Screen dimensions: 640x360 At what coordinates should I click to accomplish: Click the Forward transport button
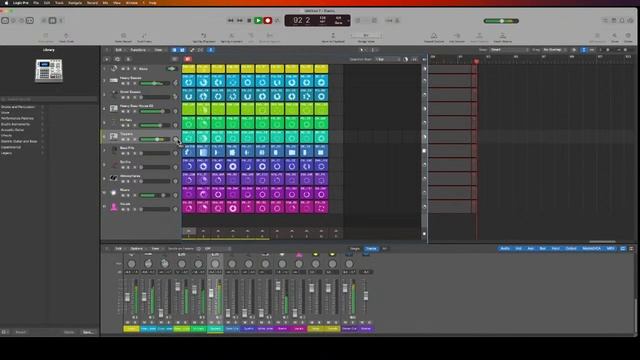point(240,20)
